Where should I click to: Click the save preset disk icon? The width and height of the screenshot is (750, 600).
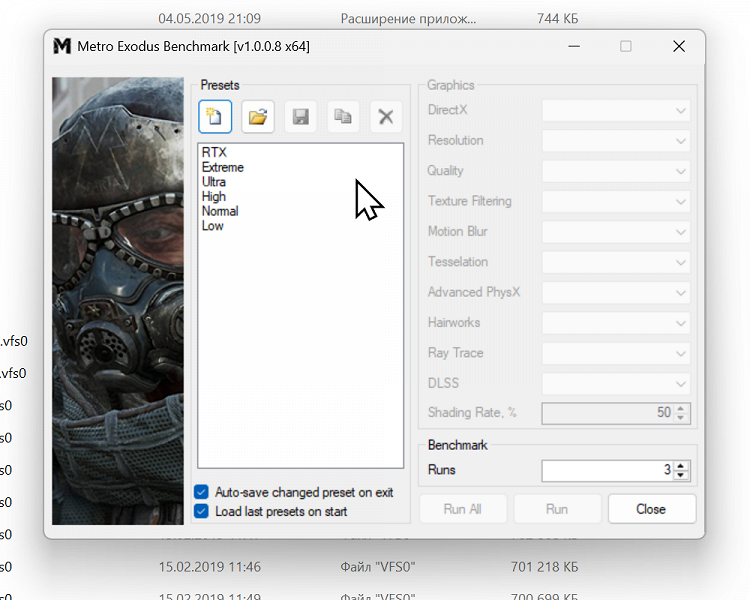300,117
